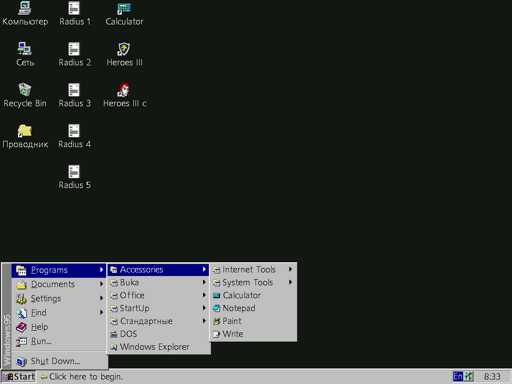Click the Documents folder icon in Start menu
Viewport: 512px width, 384px height.
point(21,284)
